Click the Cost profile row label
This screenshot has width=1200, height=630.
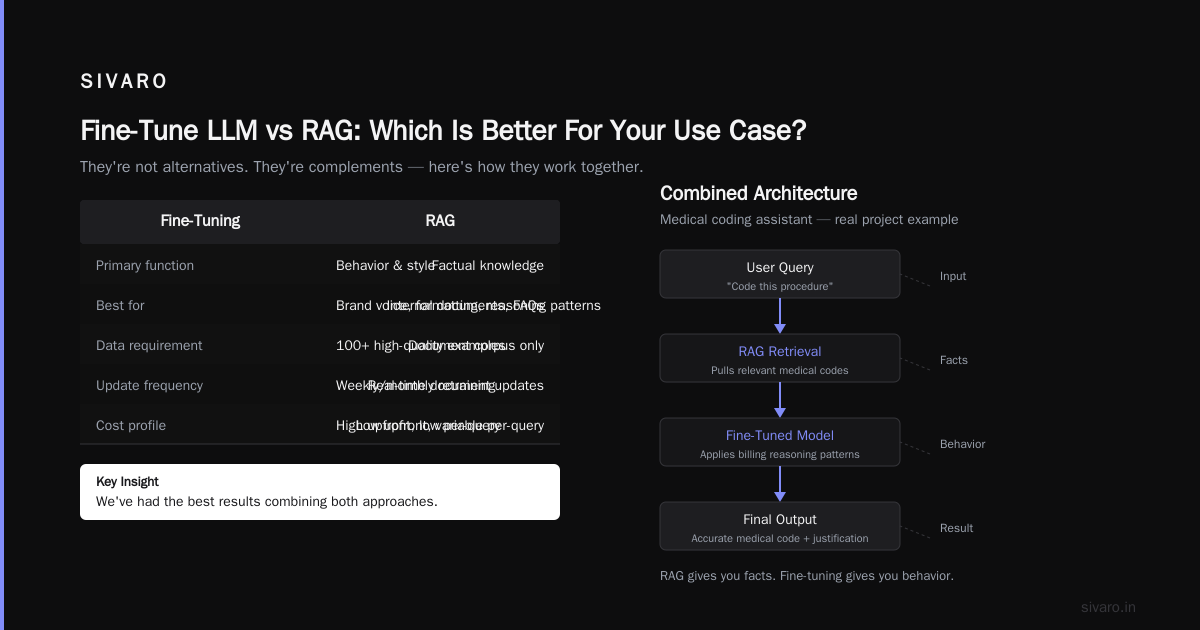[131, 425]
